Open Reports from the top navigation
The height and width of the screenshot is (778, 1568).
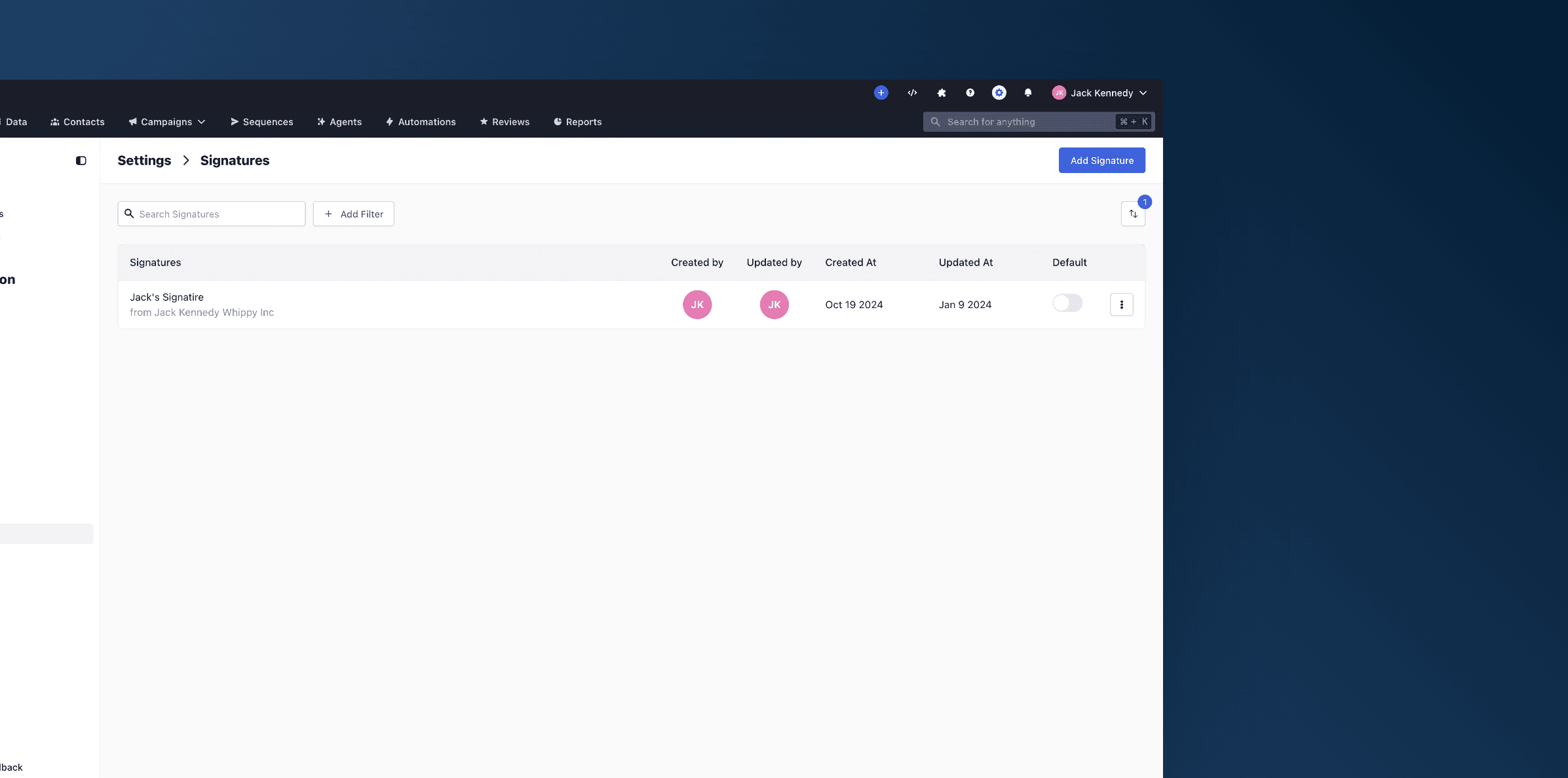tap(578, 121)
